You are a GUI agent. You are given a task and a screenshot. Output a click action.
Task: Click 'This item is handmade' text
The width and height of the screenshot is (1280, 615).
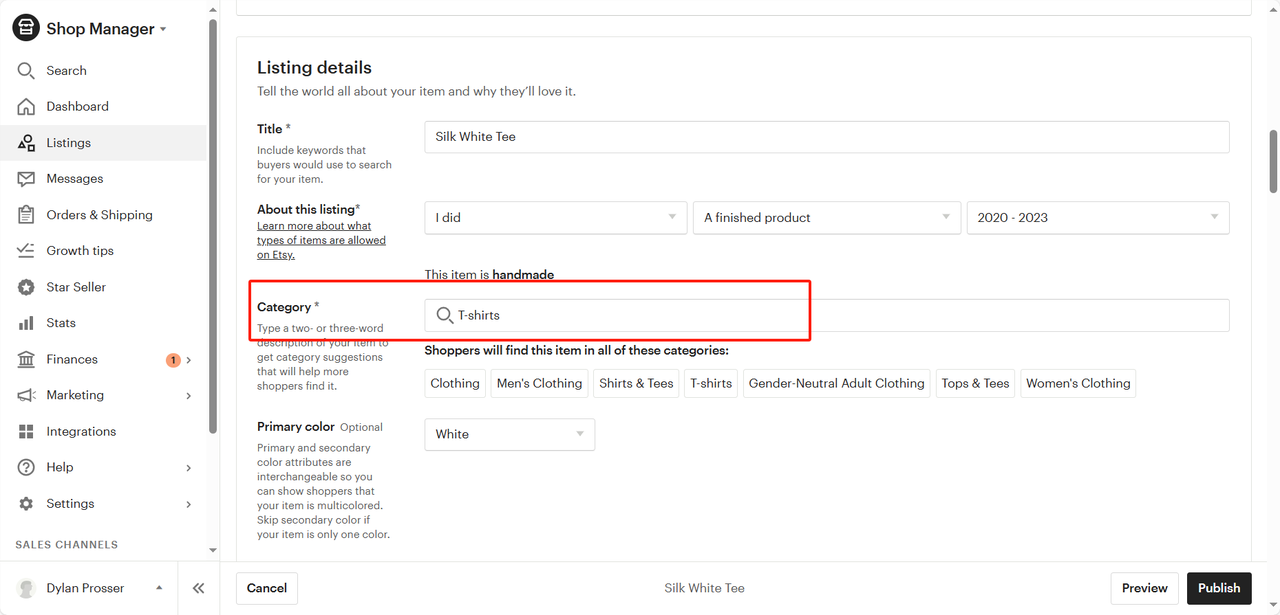point(489,275)
